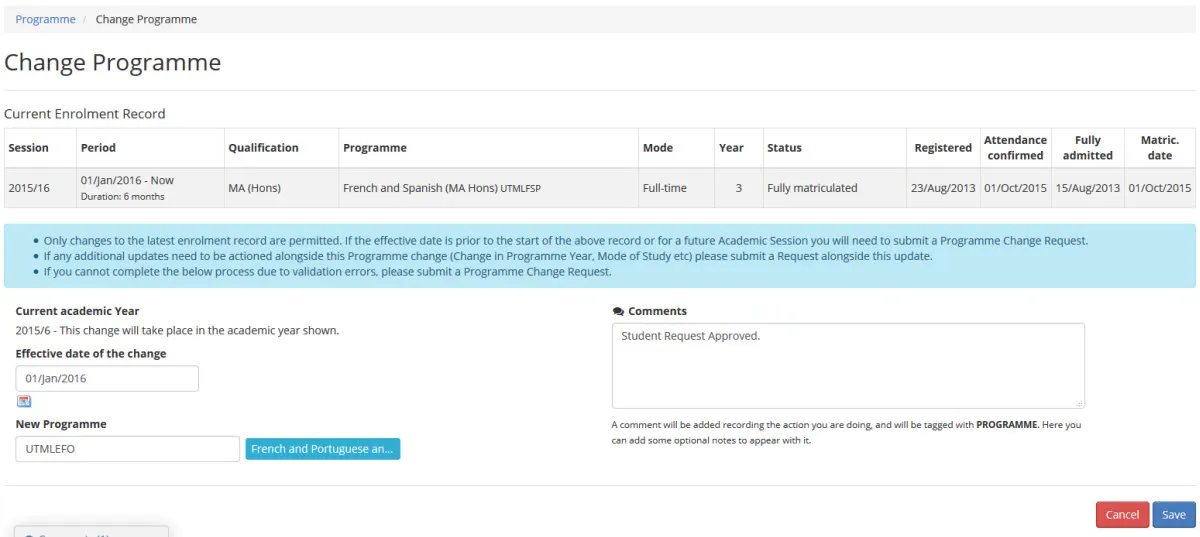
Task: Open the calendar date picker icon
Action: [24, 401]
